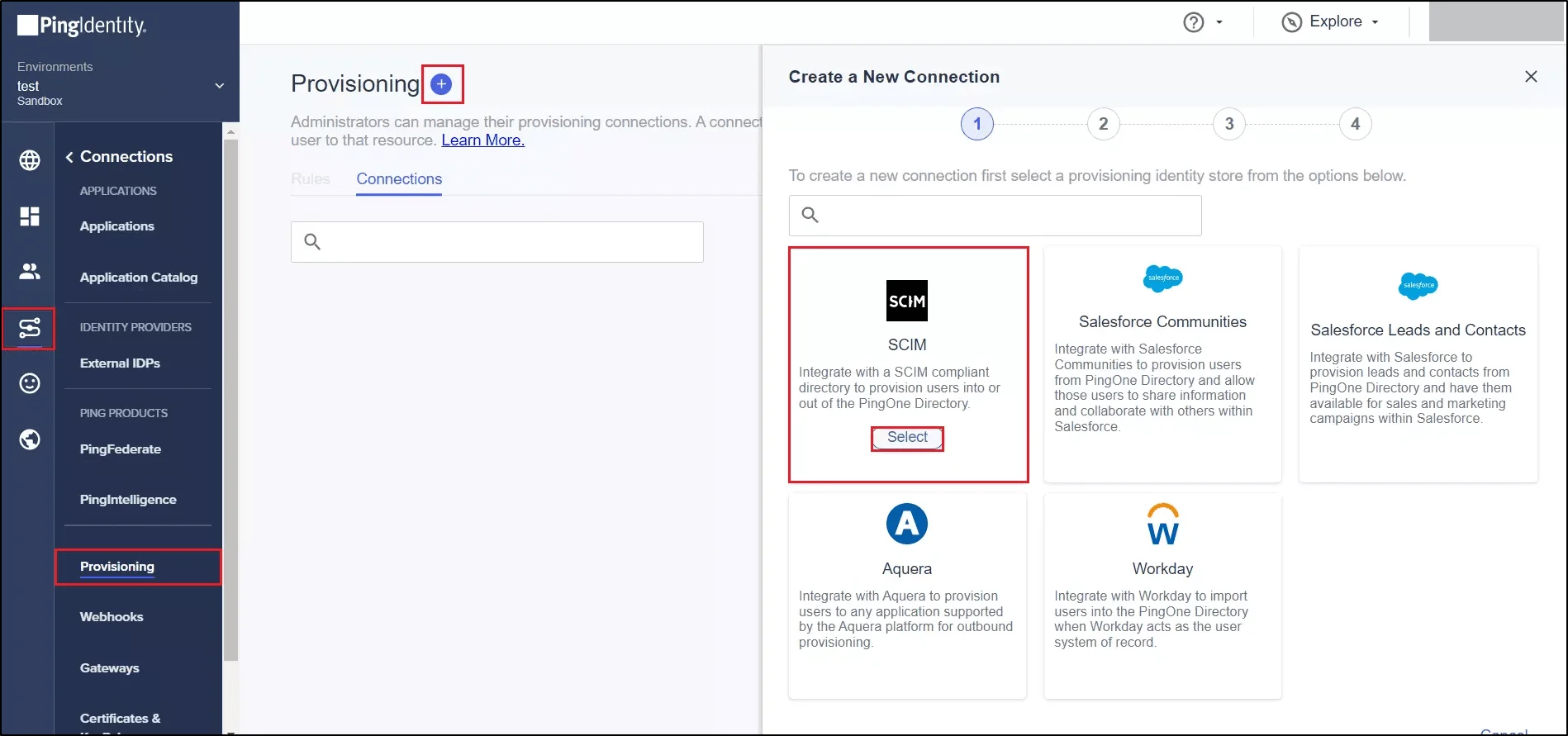Open Applications in the sidebar
This screenshot has width=1568, height=736.
(x=117, y=226)
